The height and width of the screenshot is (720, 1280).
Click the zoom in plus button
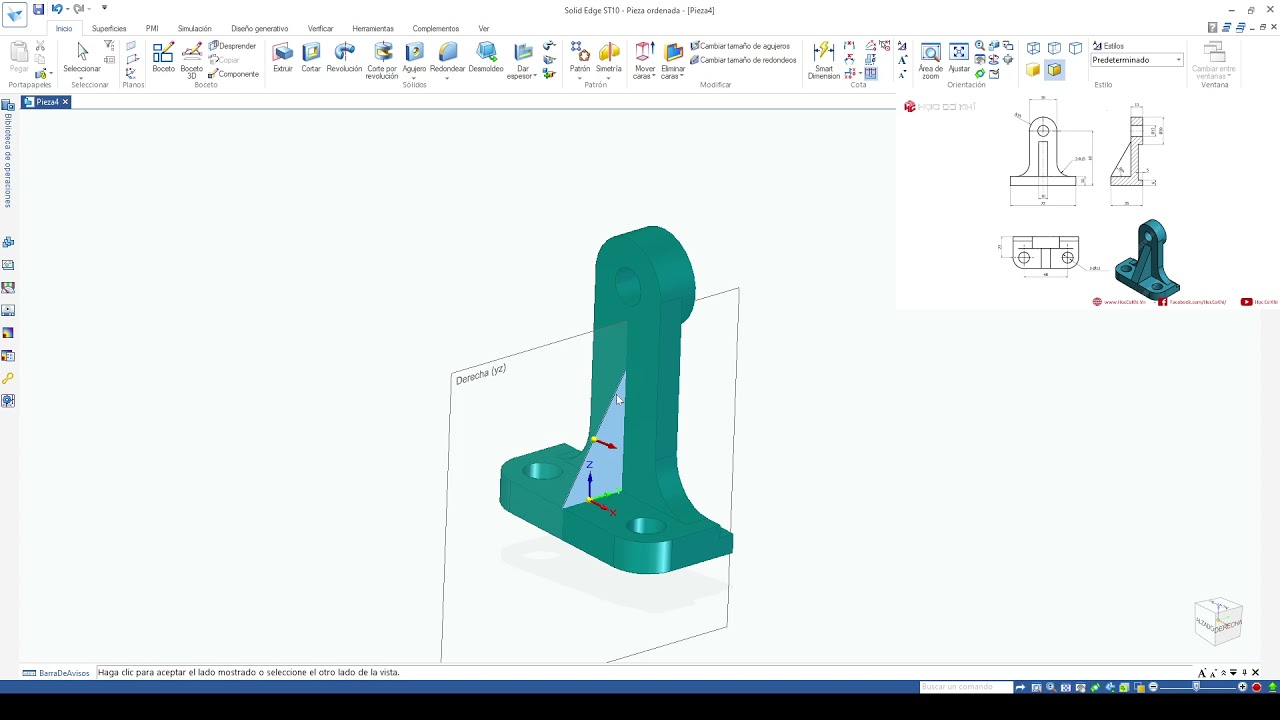[x=1243, y=687]
